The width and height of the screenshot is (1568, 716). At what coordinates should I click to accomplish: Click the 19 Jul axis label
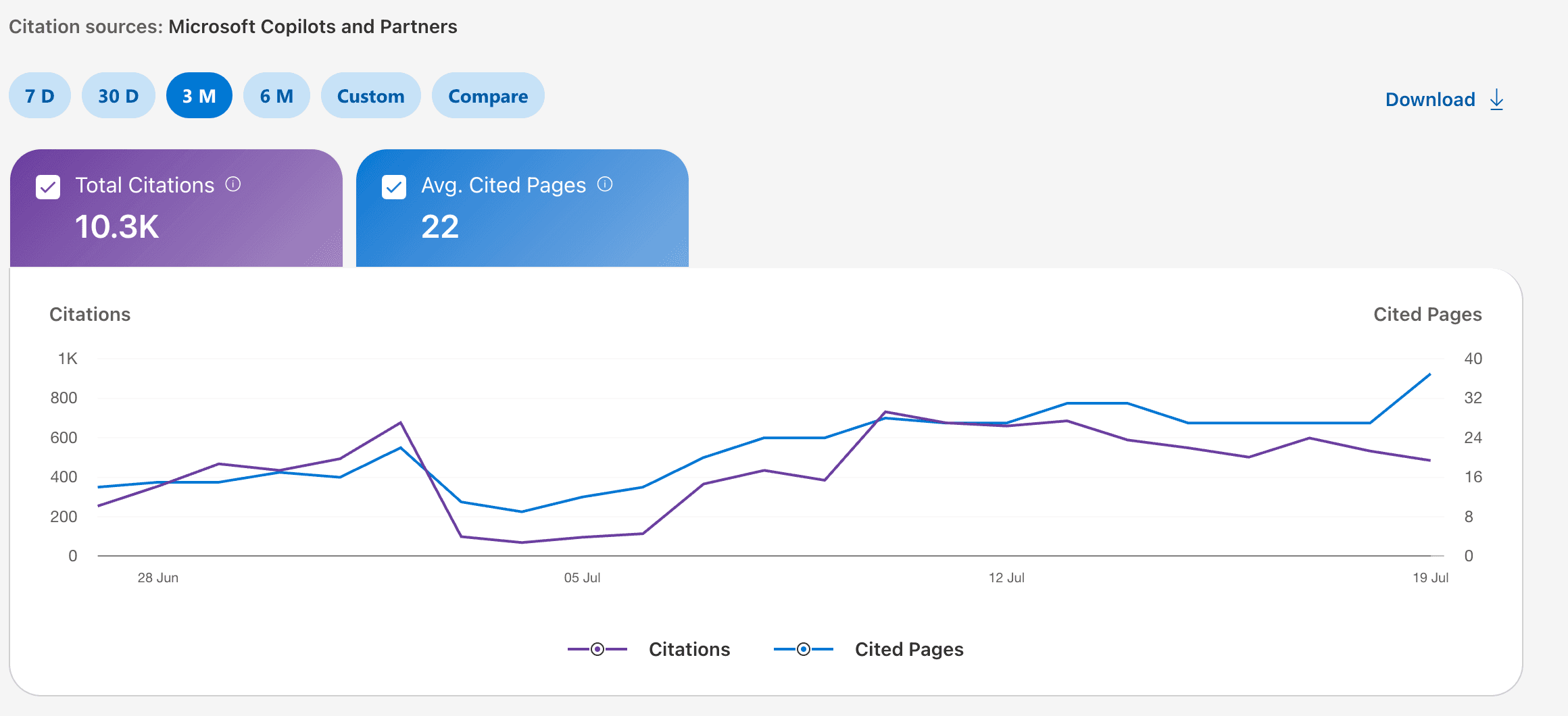click(x=1430, y=578)
